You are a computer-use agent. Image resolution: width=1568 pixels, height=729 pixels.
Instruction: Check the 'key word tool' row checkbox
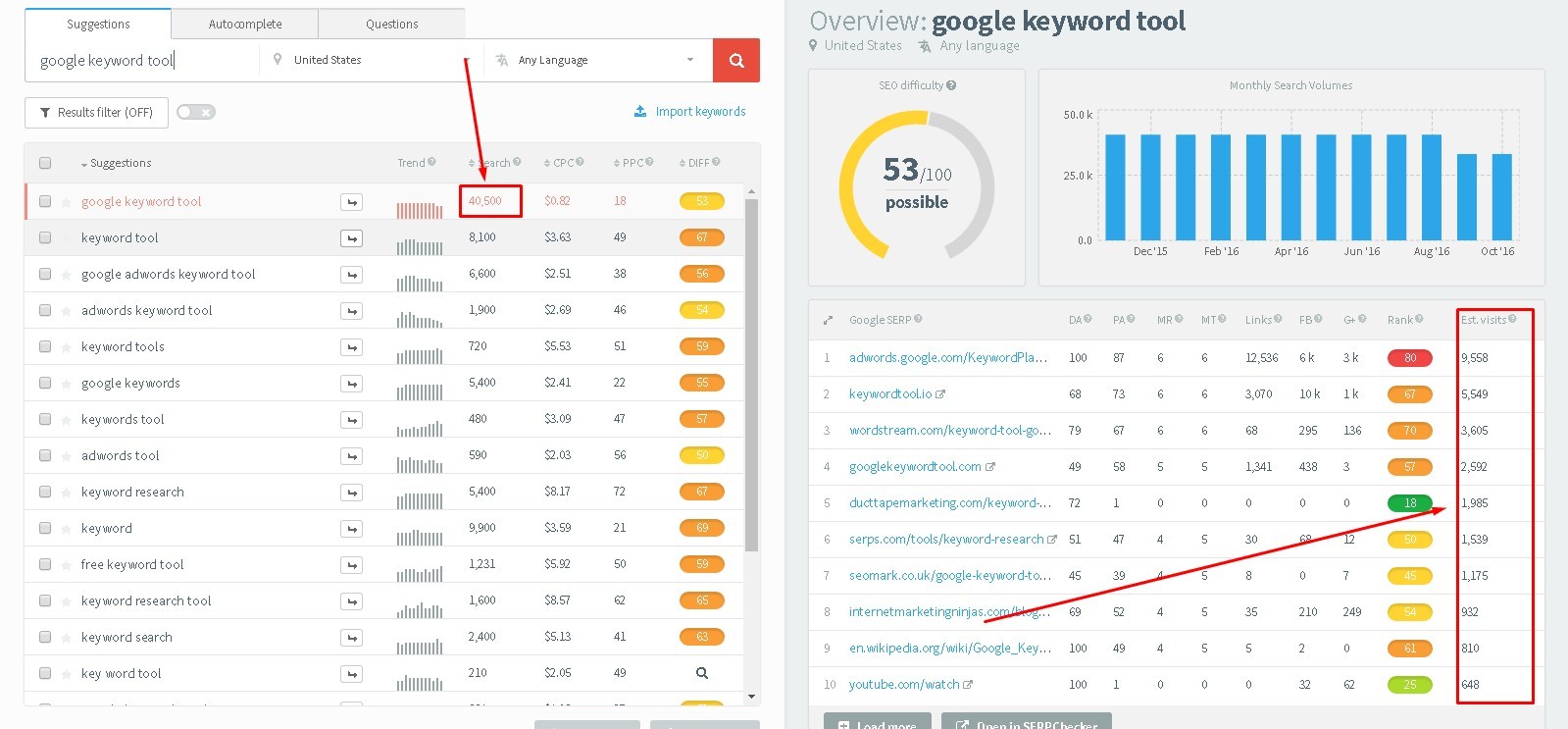click(45, 673)
